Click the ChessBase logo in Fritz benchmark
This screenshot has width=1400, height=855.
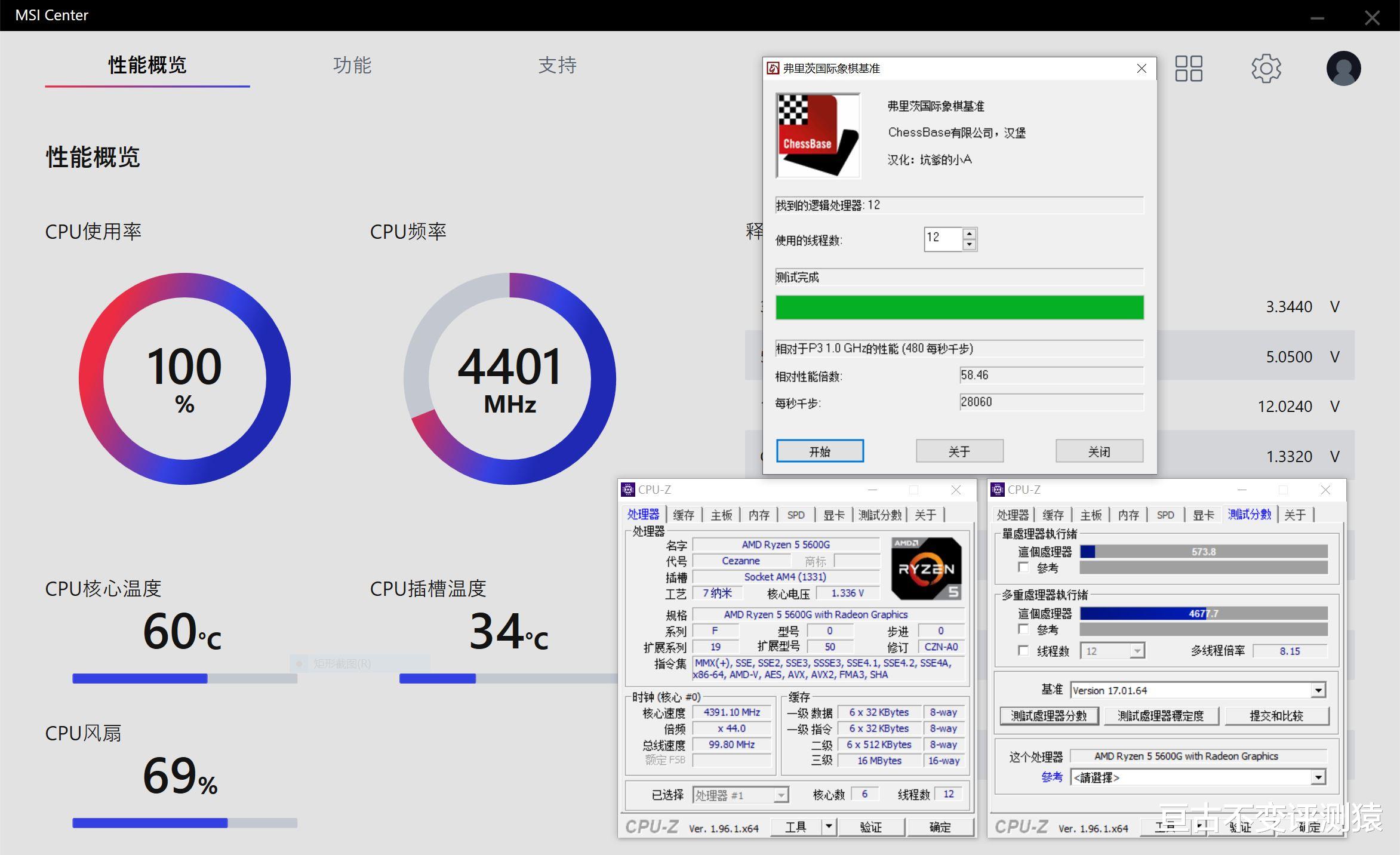[817, 134]
